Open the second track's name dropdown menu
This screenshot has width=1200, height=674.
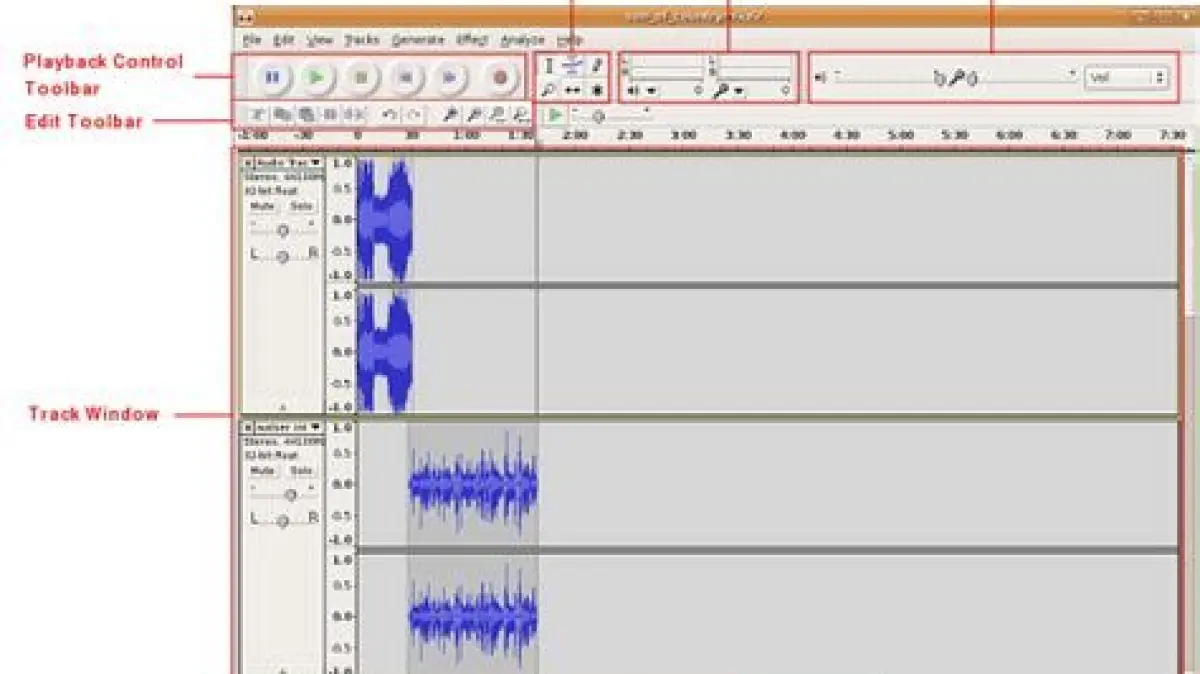coord(316,427)
